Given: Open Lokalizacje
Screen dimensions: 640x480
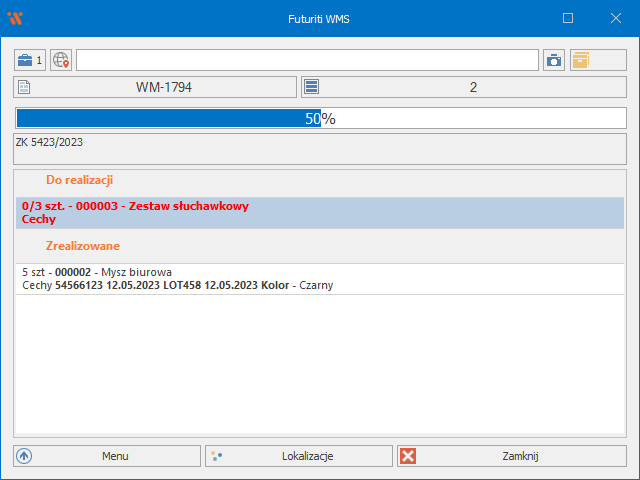Looking at the screenshot, I should 299,456.
